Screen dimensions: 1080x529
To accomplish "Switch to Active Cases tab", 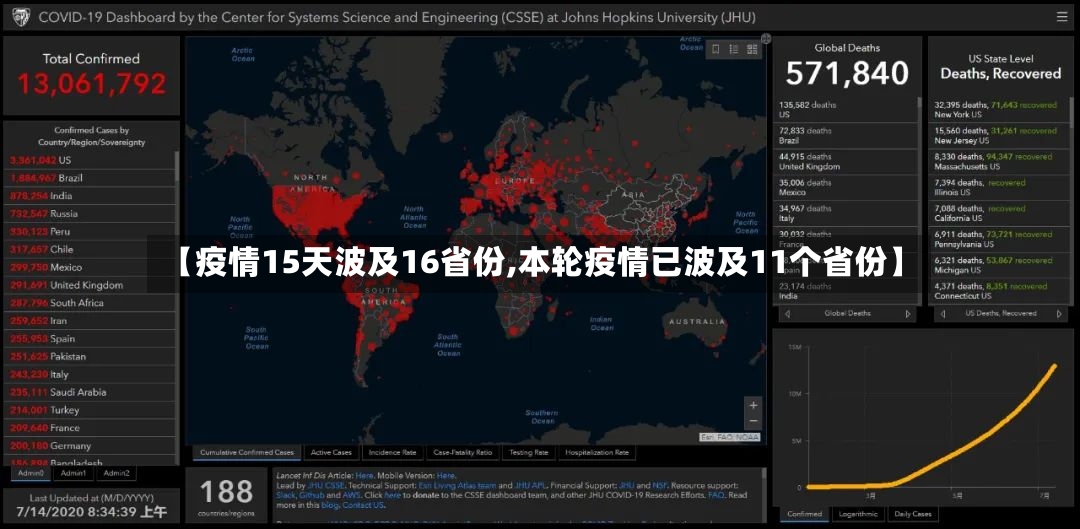I will pyautogui.click(x=331, y=453).
